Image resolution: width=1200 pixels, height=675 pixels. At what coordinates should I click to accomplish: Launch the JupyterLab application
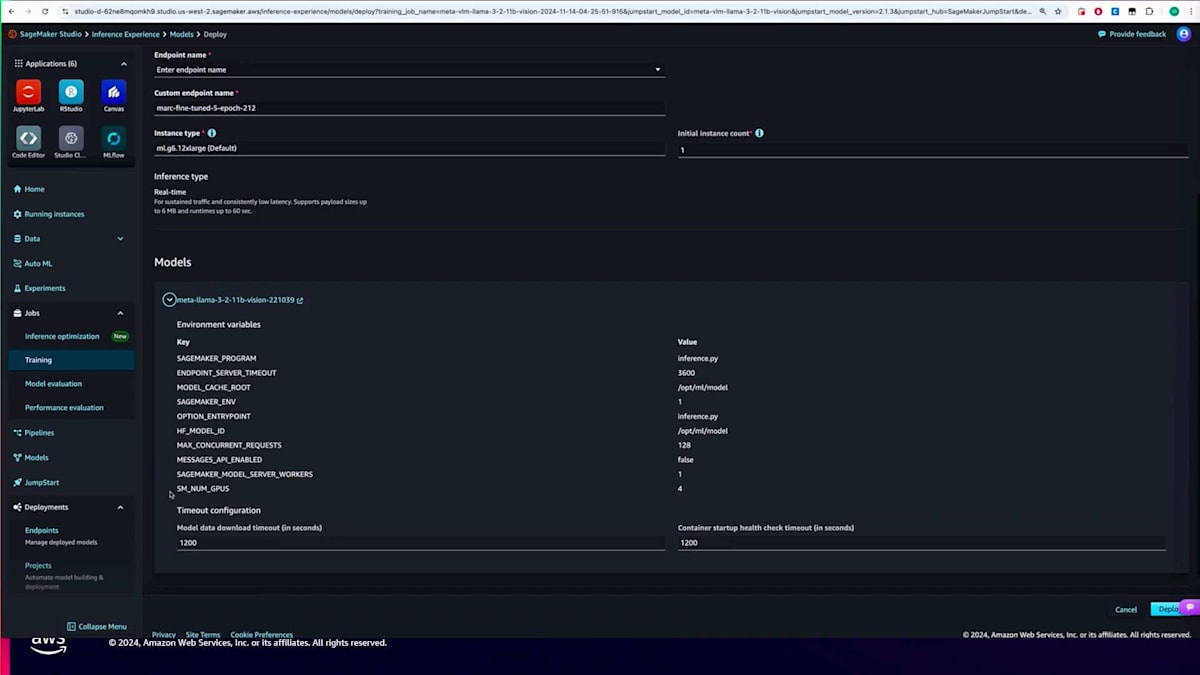[28, 92]
